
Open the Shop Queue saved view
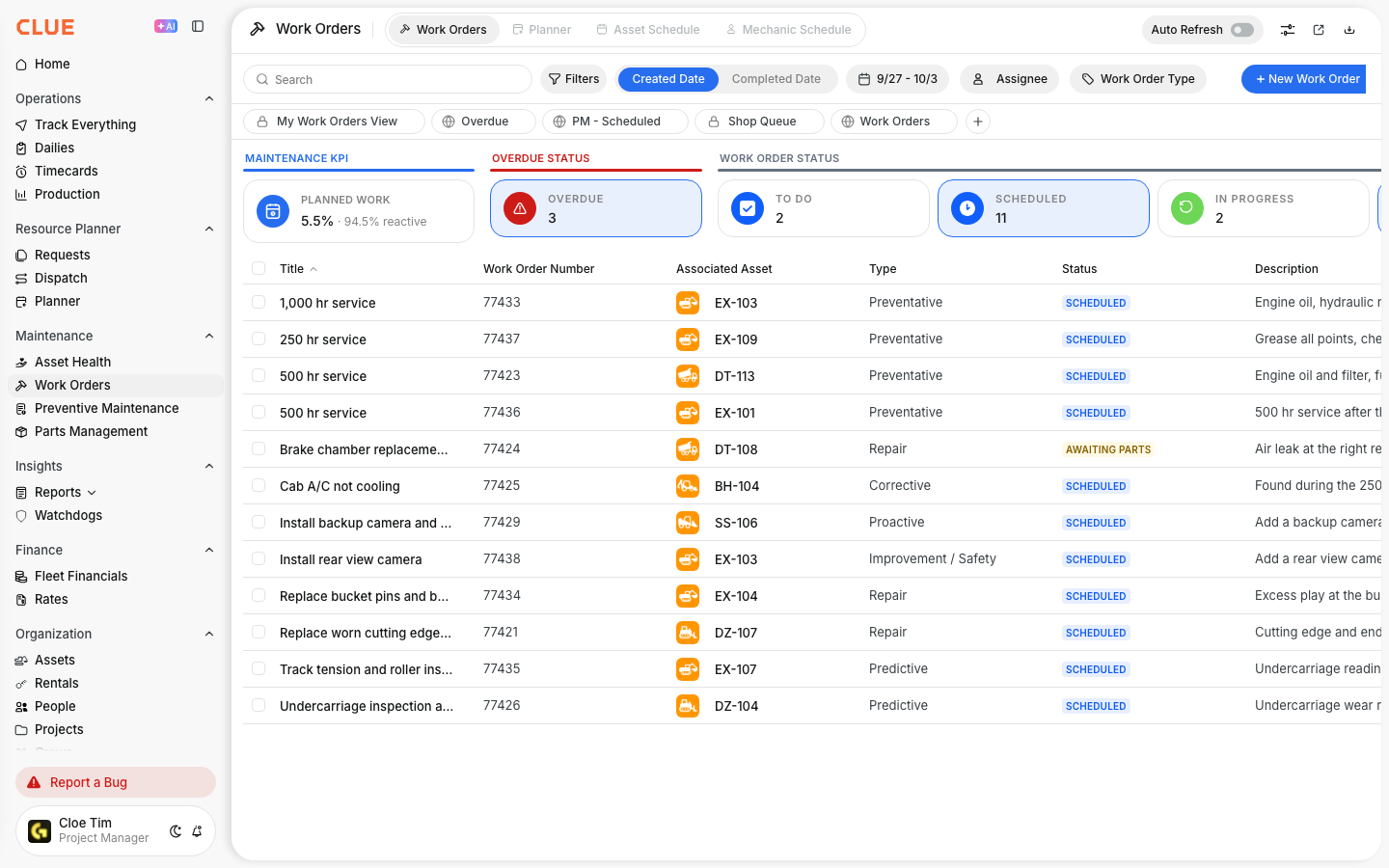coord(759,122)
